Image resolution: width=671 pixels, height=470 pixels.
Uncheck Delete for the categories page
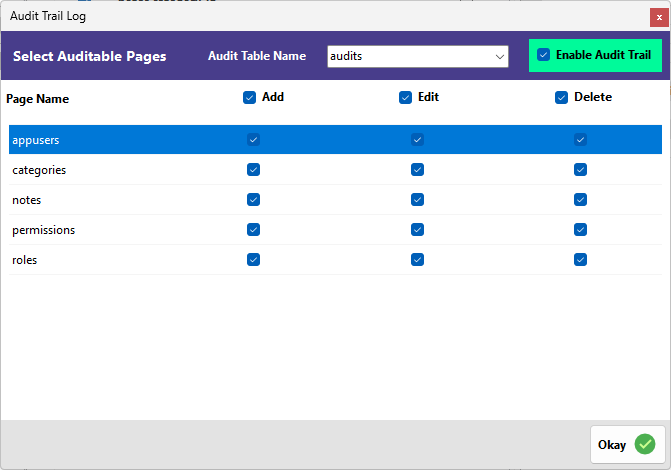coord(580,170)
